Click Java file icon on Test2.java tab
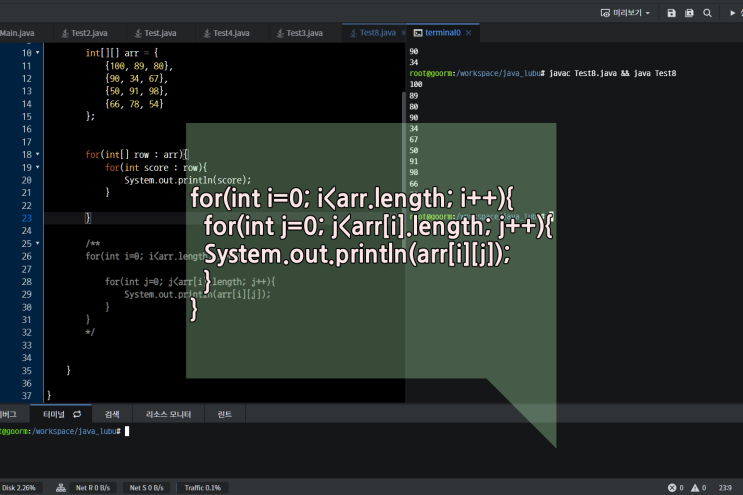The height and width of the screenshot is (495, 743). pyautogui.click(x=65, y=33)
